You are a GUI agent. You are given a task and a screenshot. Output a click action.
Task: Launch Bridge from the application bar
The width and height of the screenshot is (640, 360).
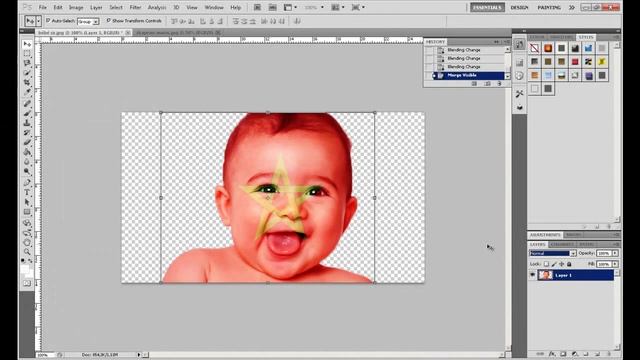pos(258,7)
